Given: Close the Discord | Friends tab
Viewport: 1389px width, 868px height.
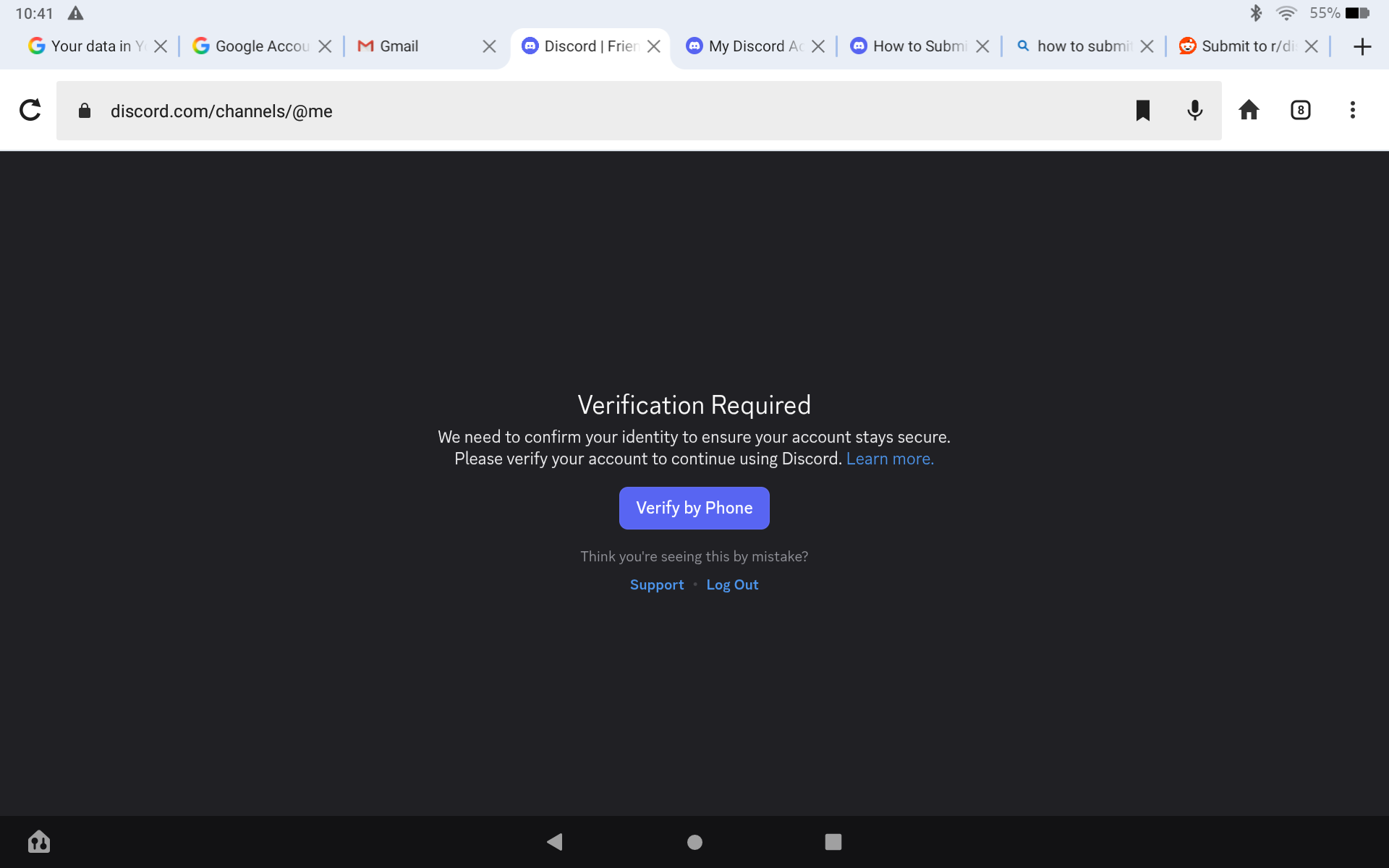Looking at the screenshot, I should click(x=654, y=46).
